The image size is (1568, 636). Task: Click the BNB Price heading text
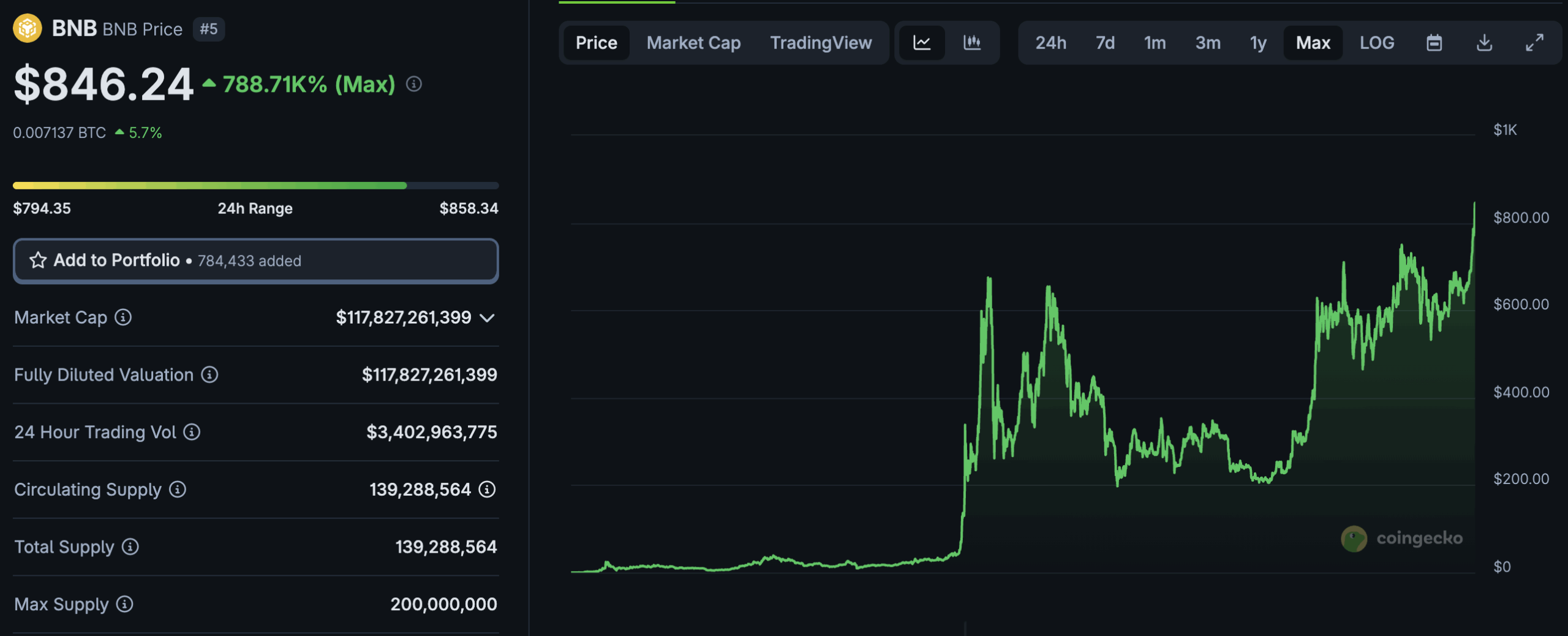[x=142, y=29]
